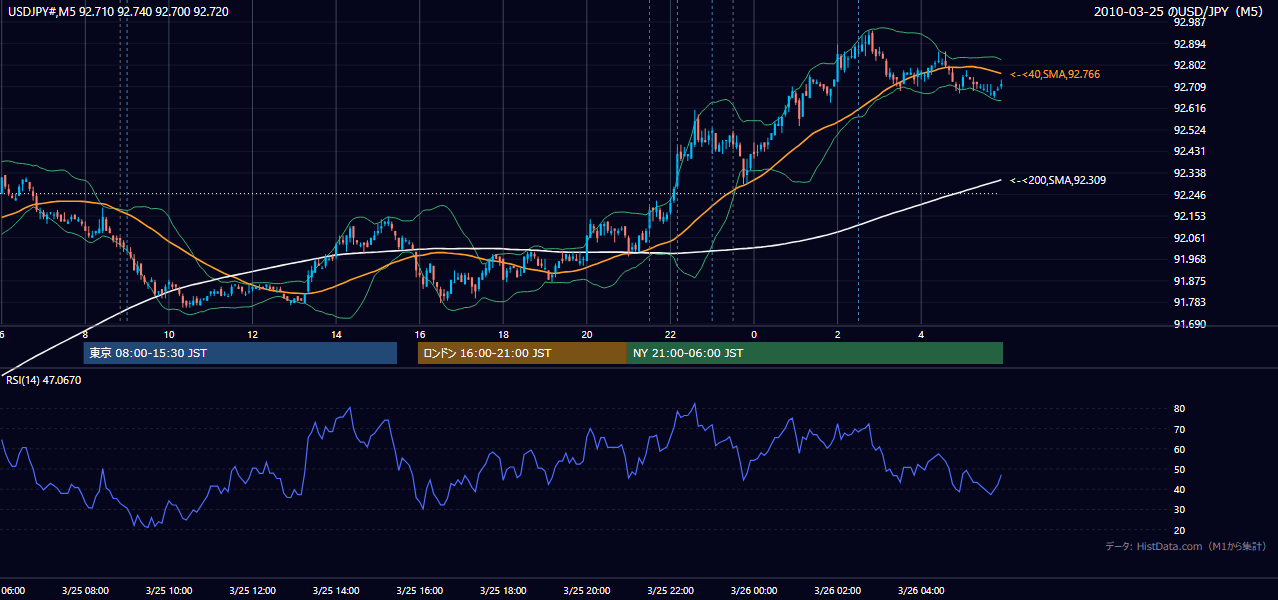Click price scale value 92.616
The width and height of the screenshot is (1278, 600).
pos(1189,108)
